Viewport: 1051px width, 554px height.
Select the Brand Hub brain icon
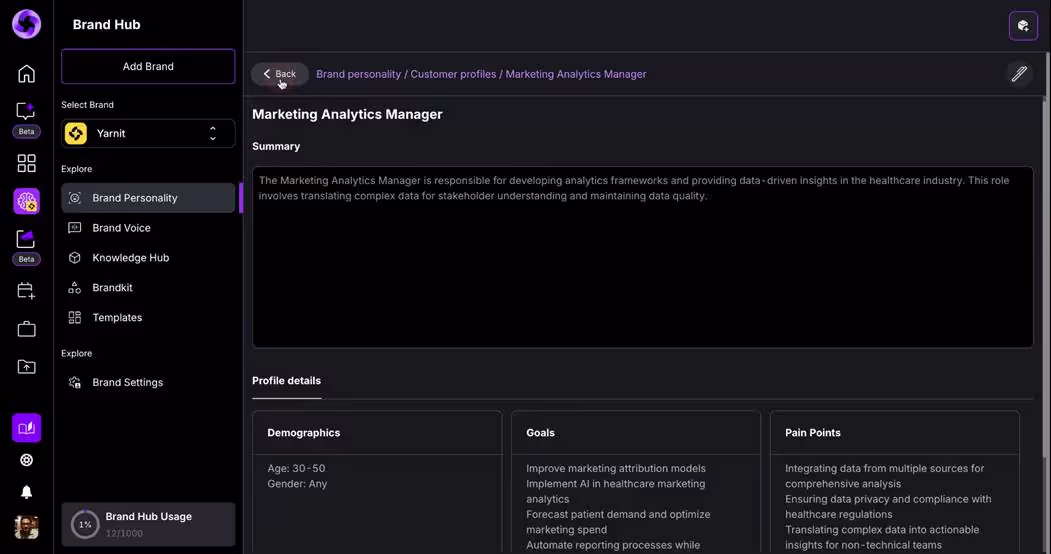pyautogui.click(x=26, y=201)
